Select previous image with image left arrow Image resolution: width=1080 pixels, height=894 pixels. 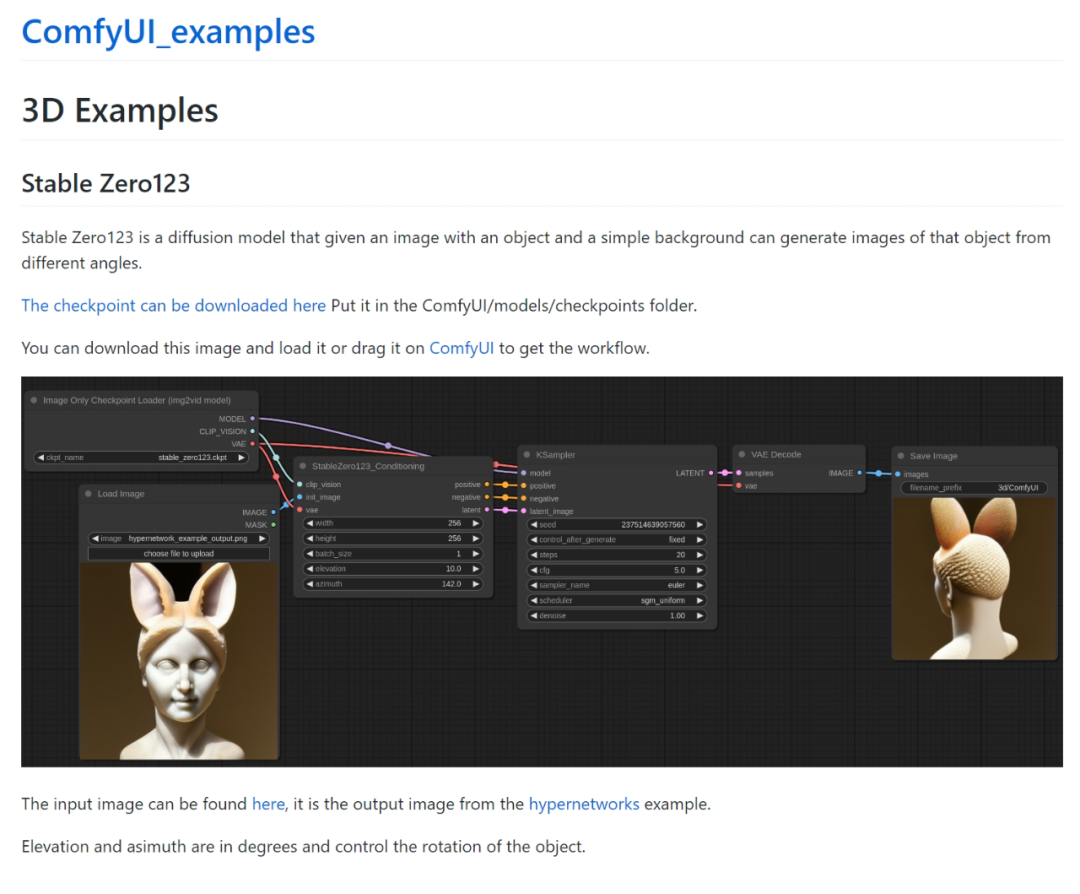tap(96, 539)
